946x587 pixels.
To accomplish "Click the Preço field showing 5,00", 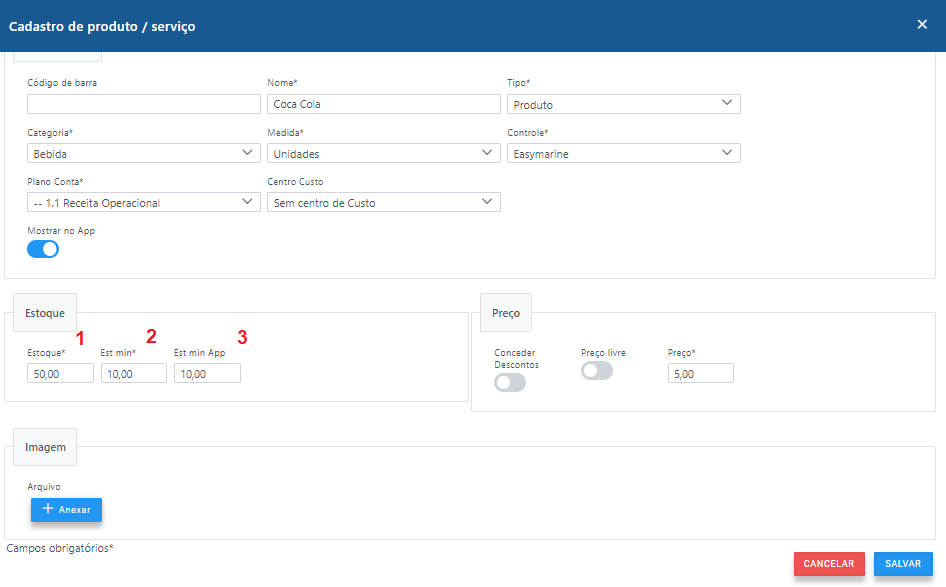I will tap(700, 373).
